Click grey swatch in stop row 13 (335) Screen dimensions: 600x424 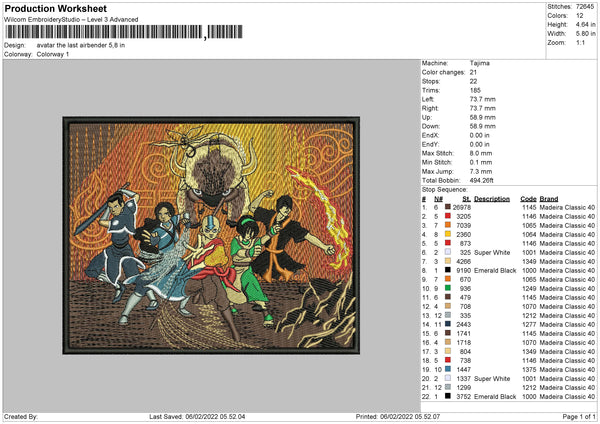click(x=447, y=315)
